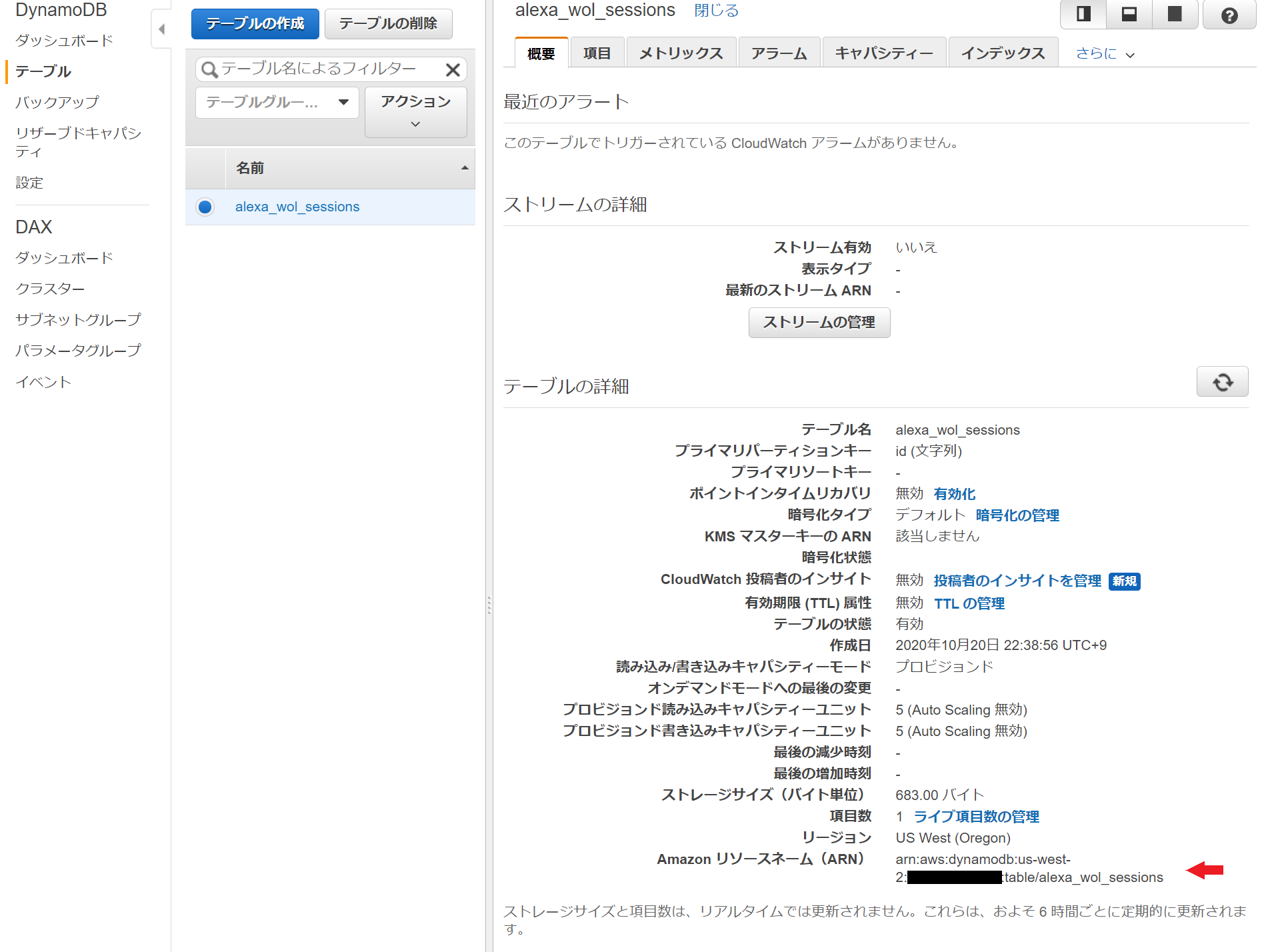Click the search magnifier in table filter

(209, 69)
